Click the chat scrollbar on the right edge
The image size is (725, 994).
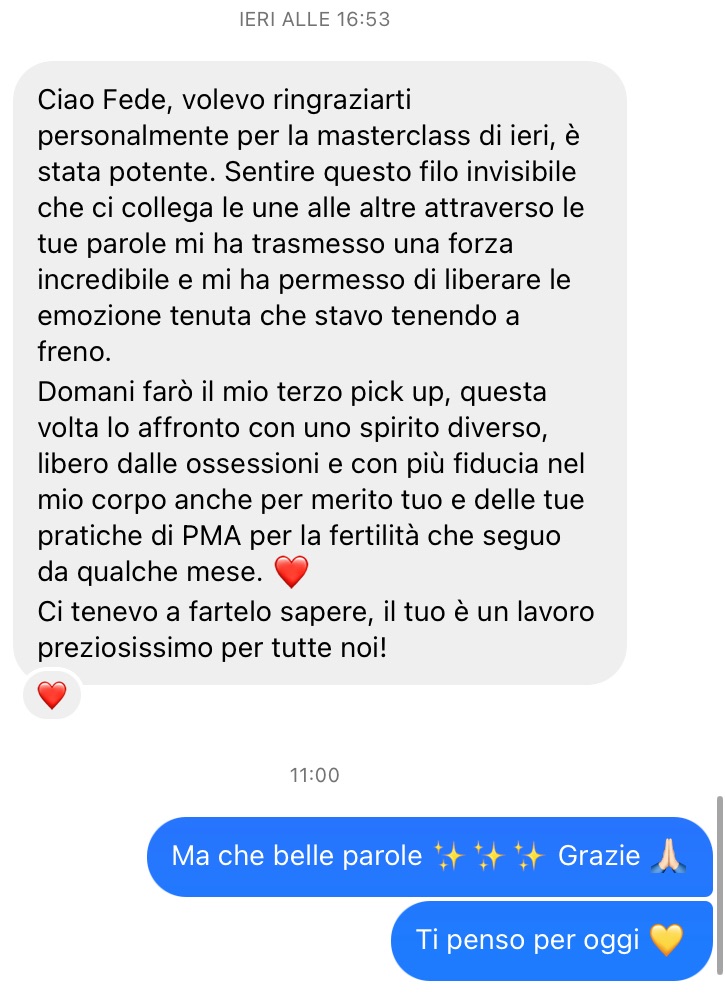coord(719,888)
